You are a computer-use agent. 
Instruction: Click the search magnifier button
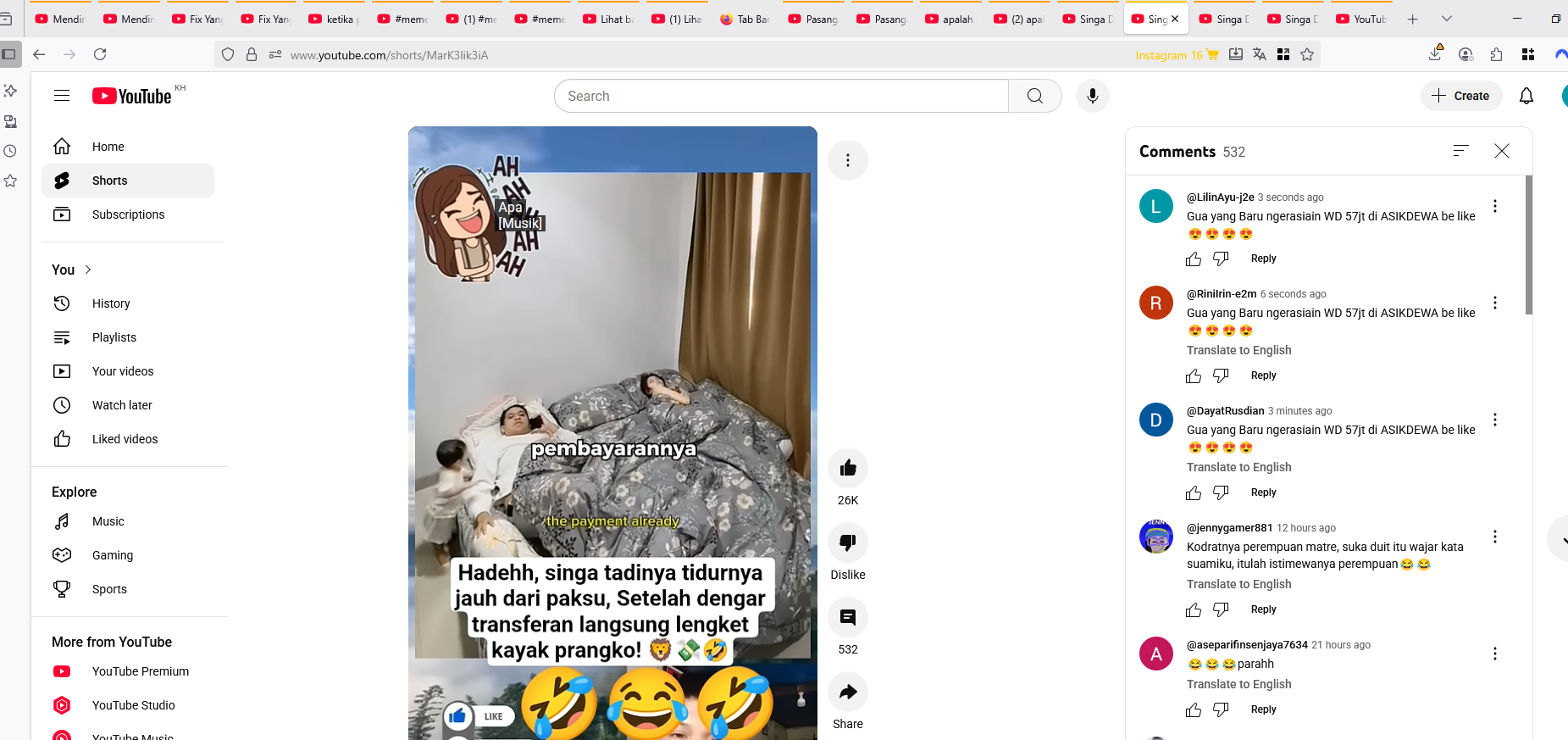pos(1035,96)
